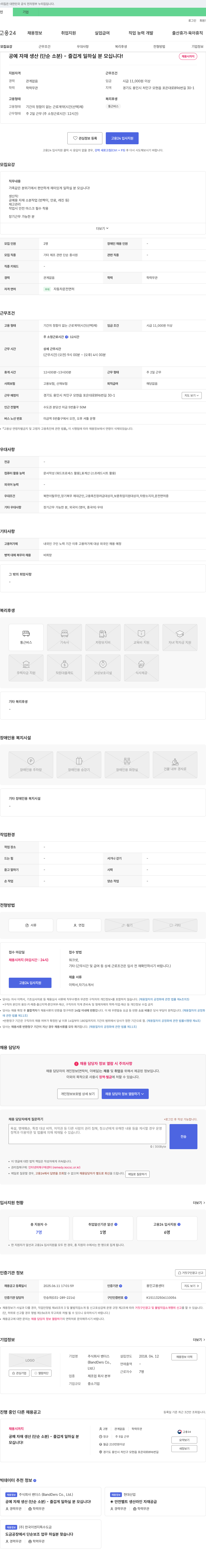The image size is (206, 1568).
Task: Open the 채용정보 menu
Action: pos(35,33)
